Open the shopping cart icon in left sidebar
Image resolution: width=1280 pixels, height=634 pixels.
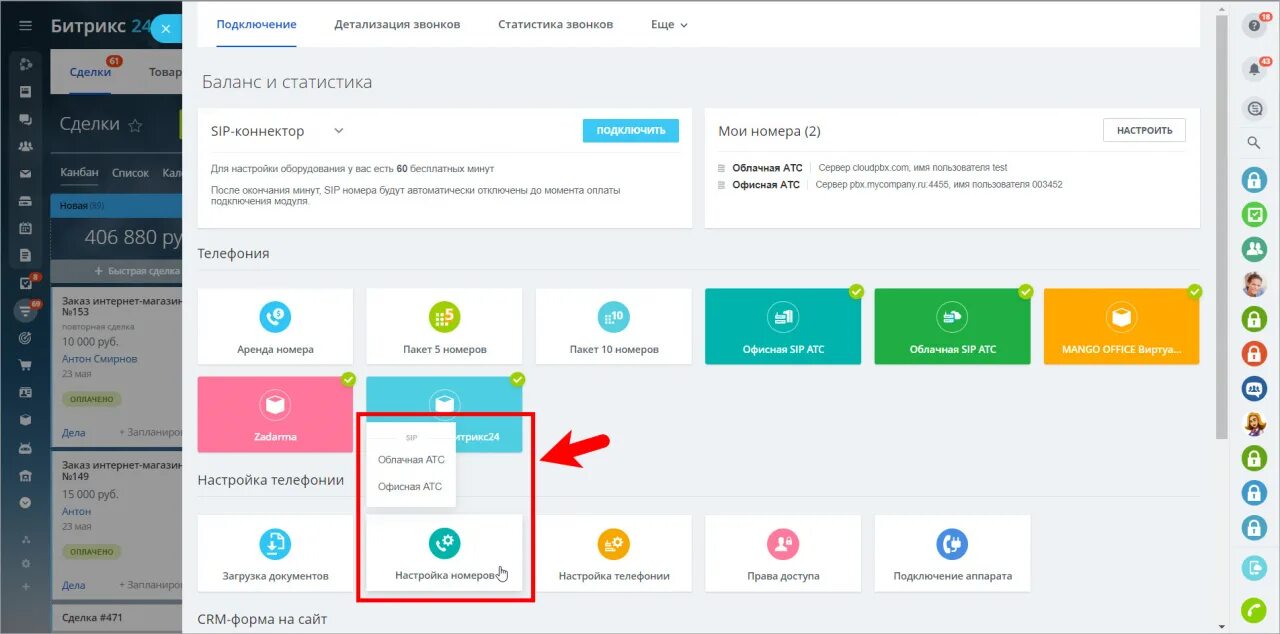[26, 365]
